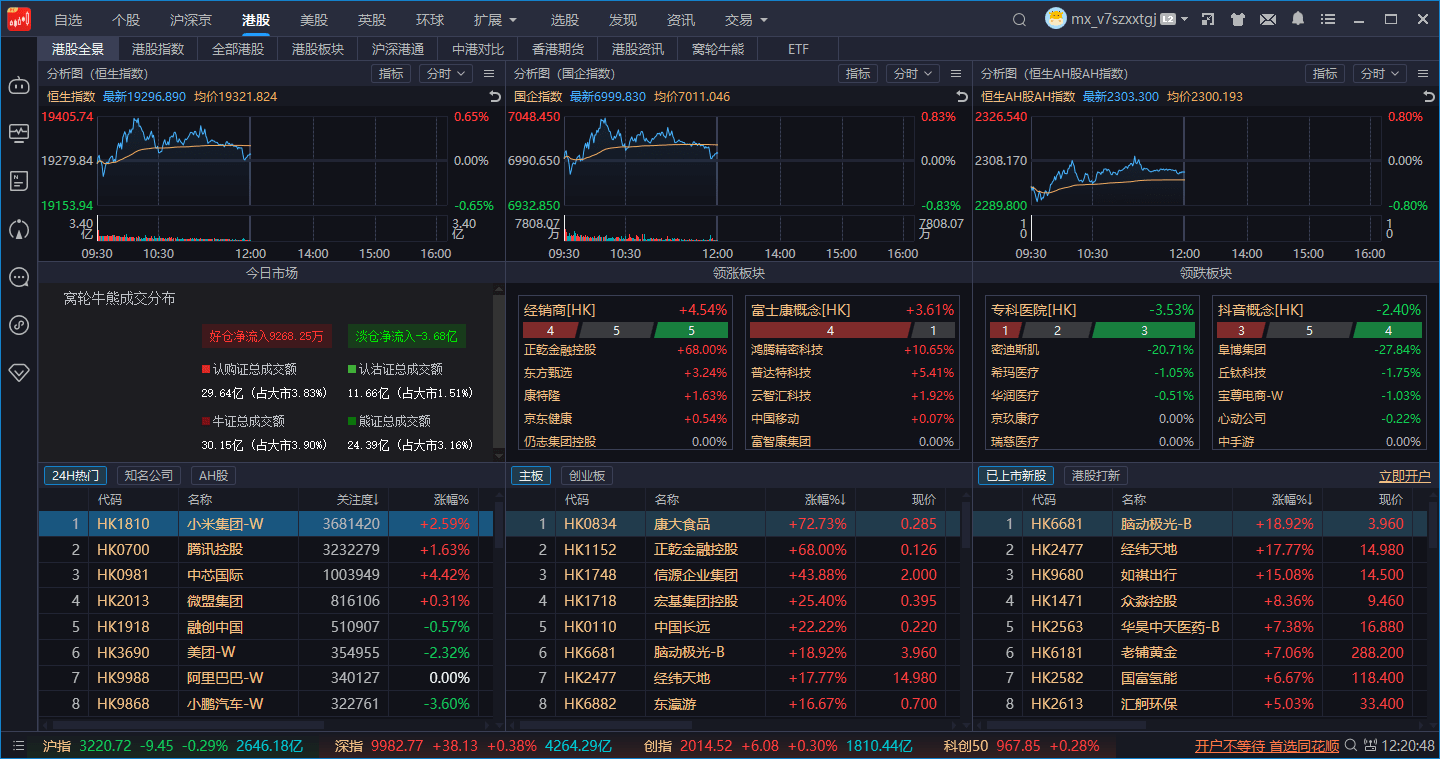1440x759 pixels.
Task: Open the news page icon in left sidebar
Action: click(x=18, y=181)
